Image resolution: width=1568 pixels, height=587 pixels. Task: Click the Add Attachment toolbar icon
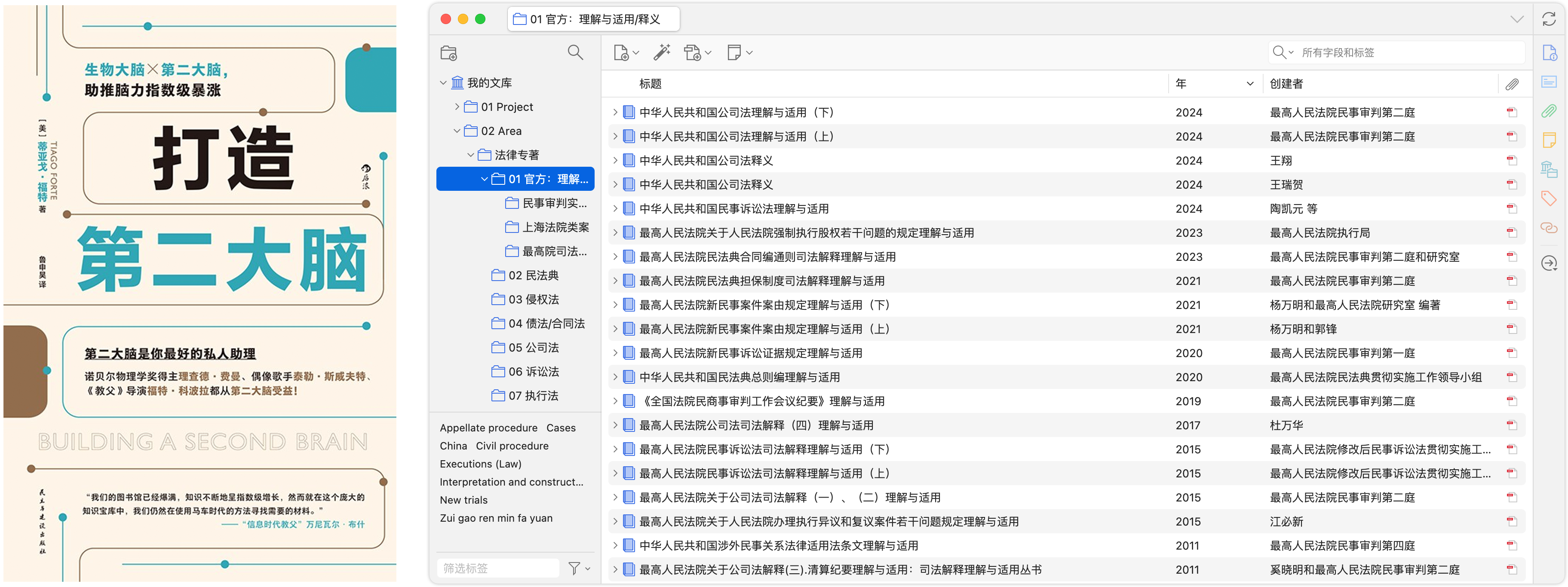(x=693, y=53)
